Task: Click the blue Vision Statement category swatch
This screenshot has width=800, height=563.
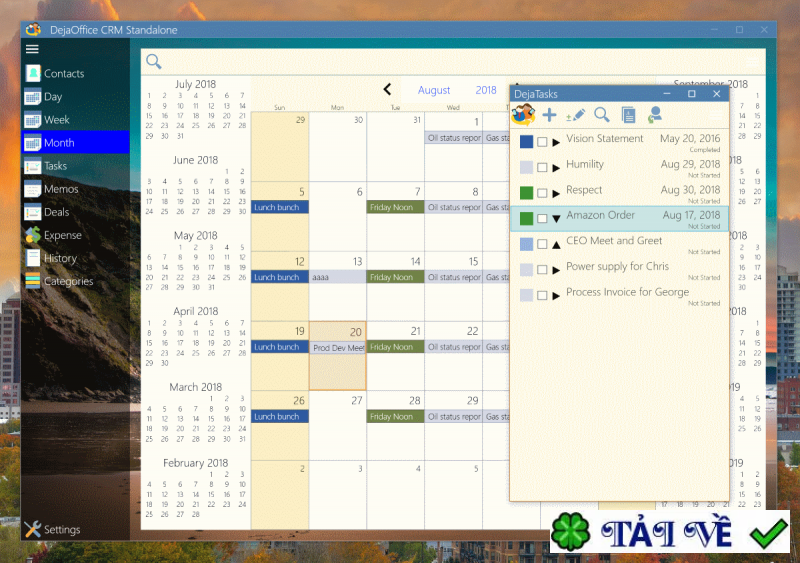Action: click(526, 142)
